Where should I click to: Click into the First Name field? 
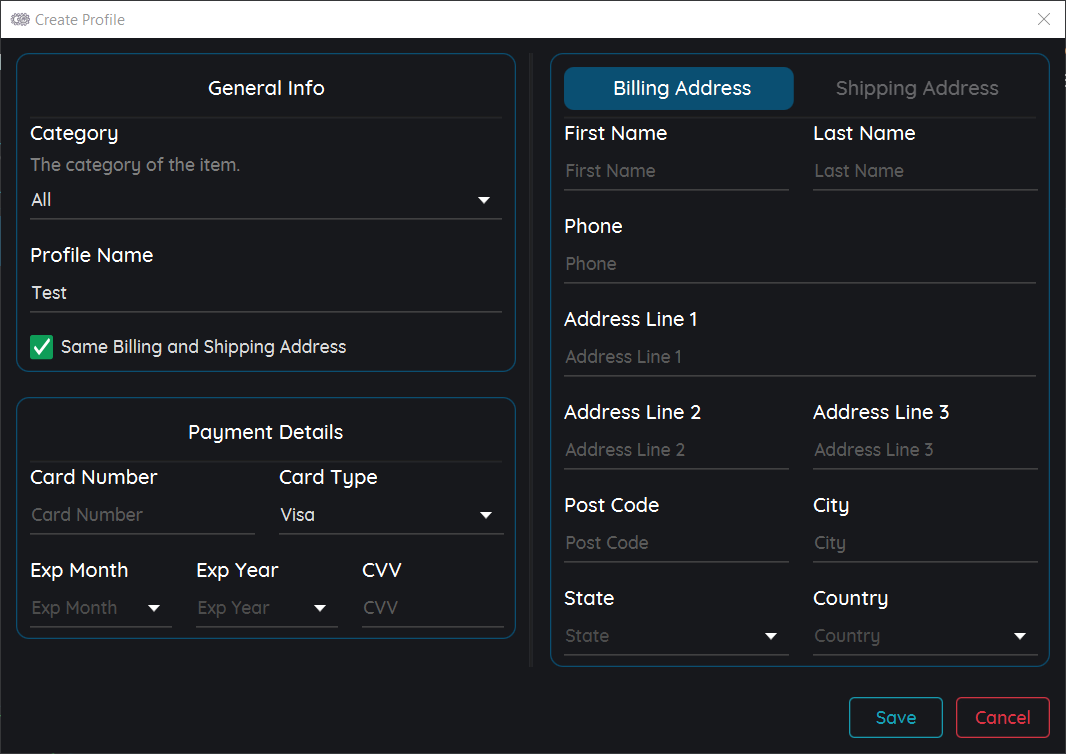coord(676,170)
